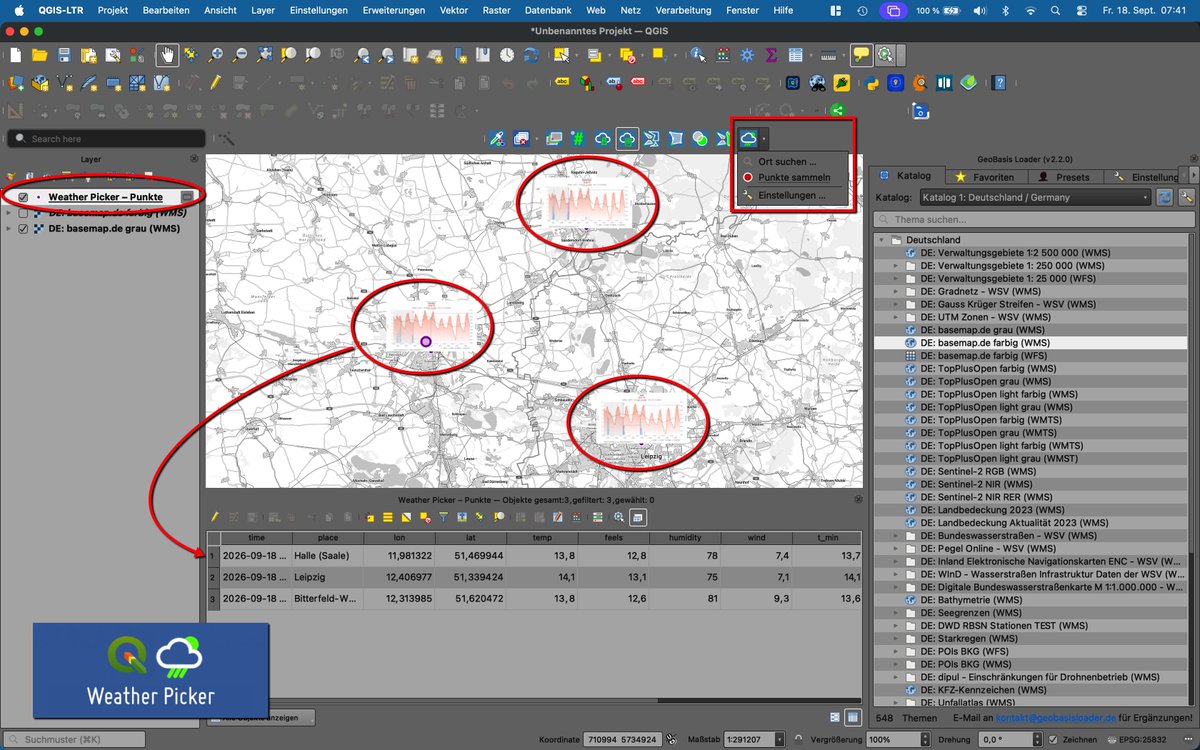Choose Einstellungen ... from Weather Picker menu
Image resolution: width=1200 pixels, height=750 pixels.
[790, 195]
